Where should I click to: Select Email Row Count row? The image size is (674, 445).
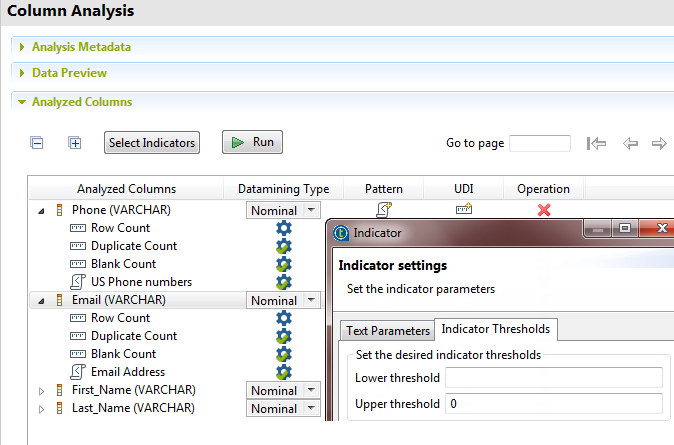click(120, 318)
